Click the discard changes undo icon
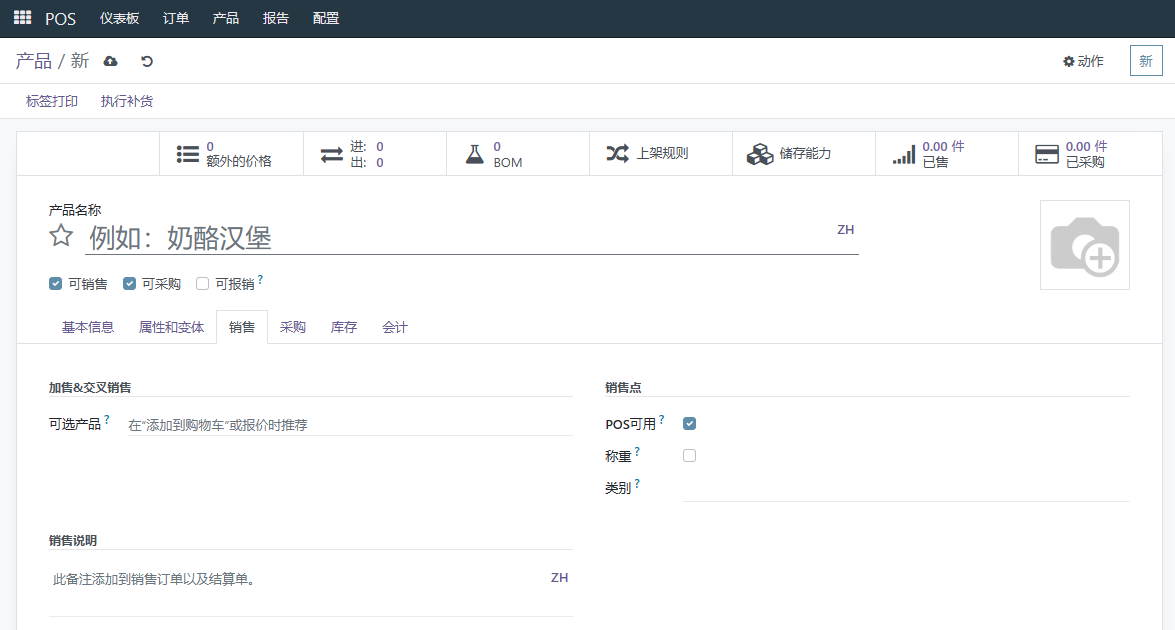 tap(147, 61)
